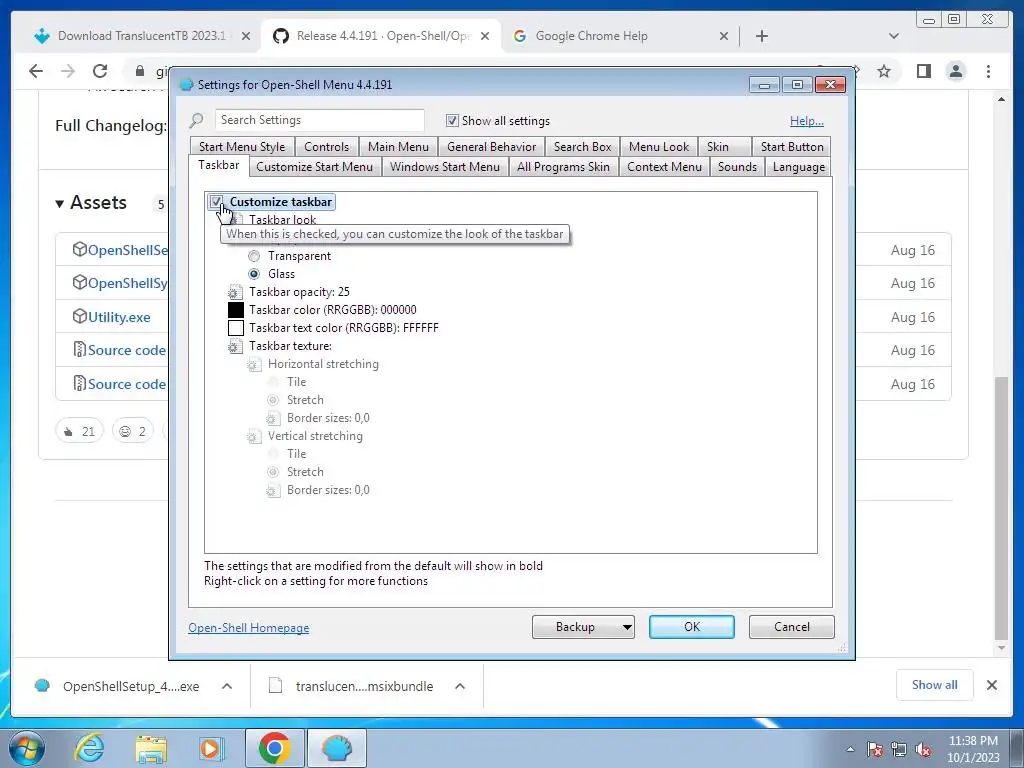Open the Context Menu tab
This screenshot has height=768, width=1024.
[x=664, y=167]
